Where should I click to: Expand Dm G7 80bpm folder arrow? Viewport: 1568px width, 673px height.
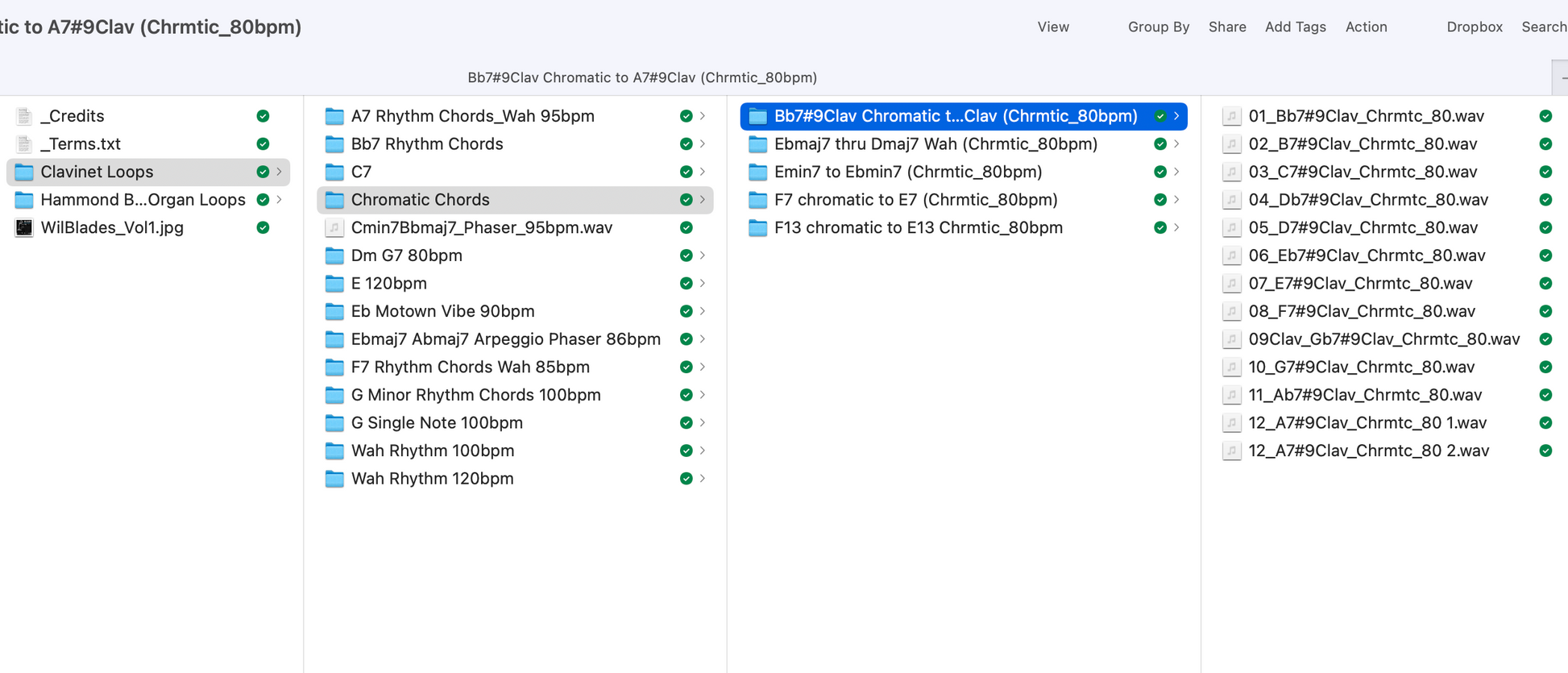tap(703, 255)
